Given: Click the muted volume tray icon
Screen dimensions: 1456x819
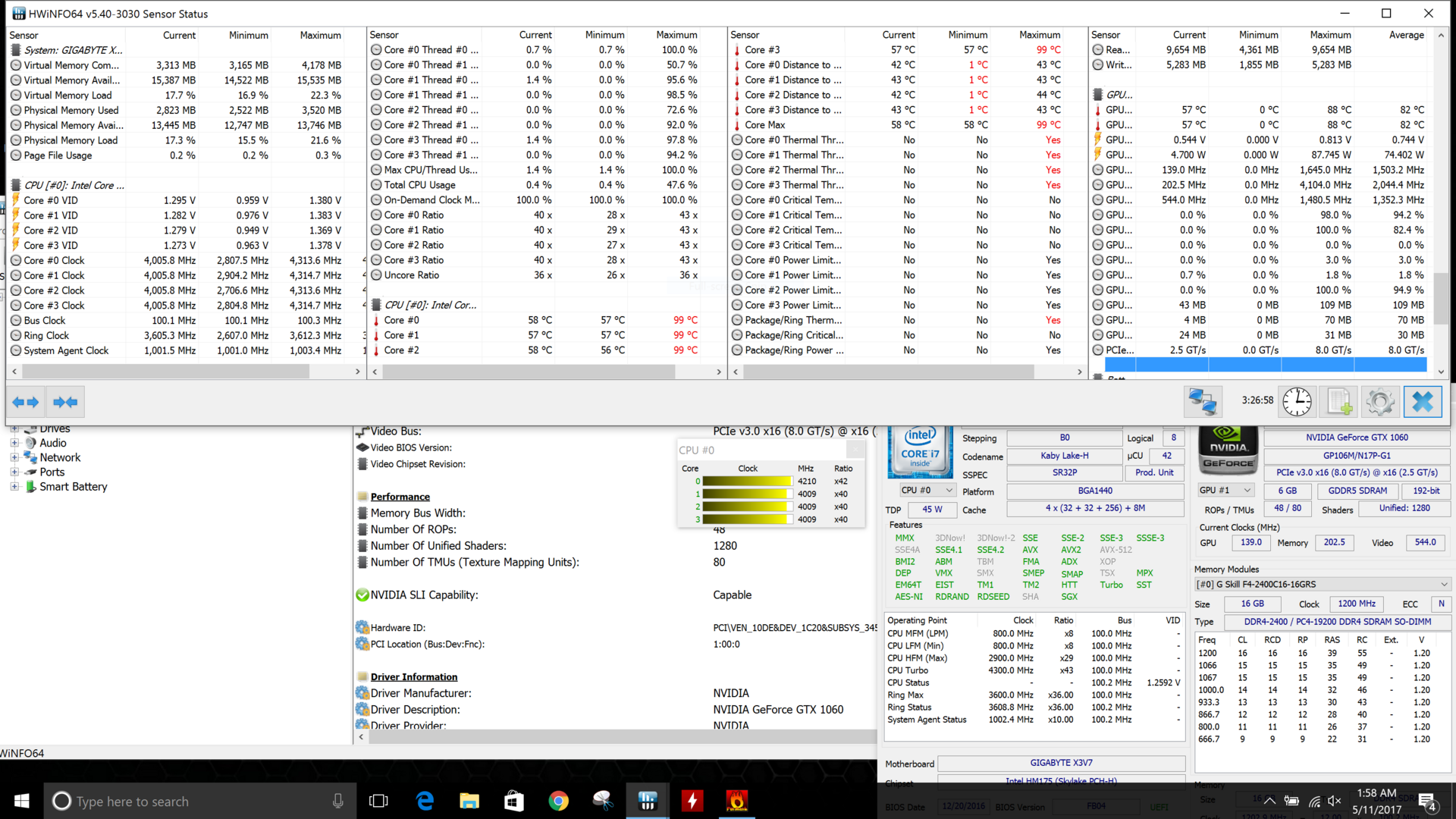Looking at the screenshot, I should point(1335,801).
